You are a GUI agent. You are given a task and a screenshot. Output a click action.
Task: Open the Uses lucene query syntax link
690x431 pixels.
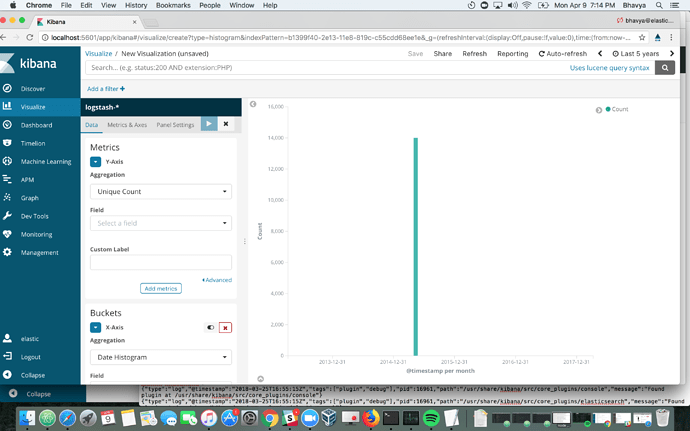coord(609,68)
